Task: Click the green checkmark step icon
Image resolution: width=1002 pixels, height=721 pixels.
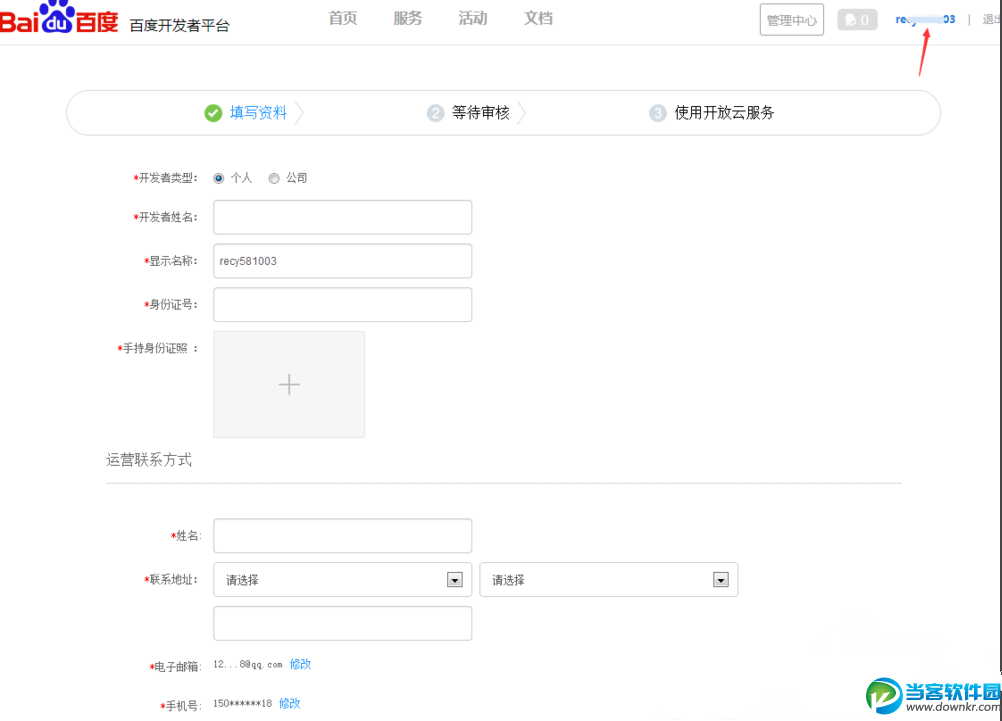Action: click(213, 113)
